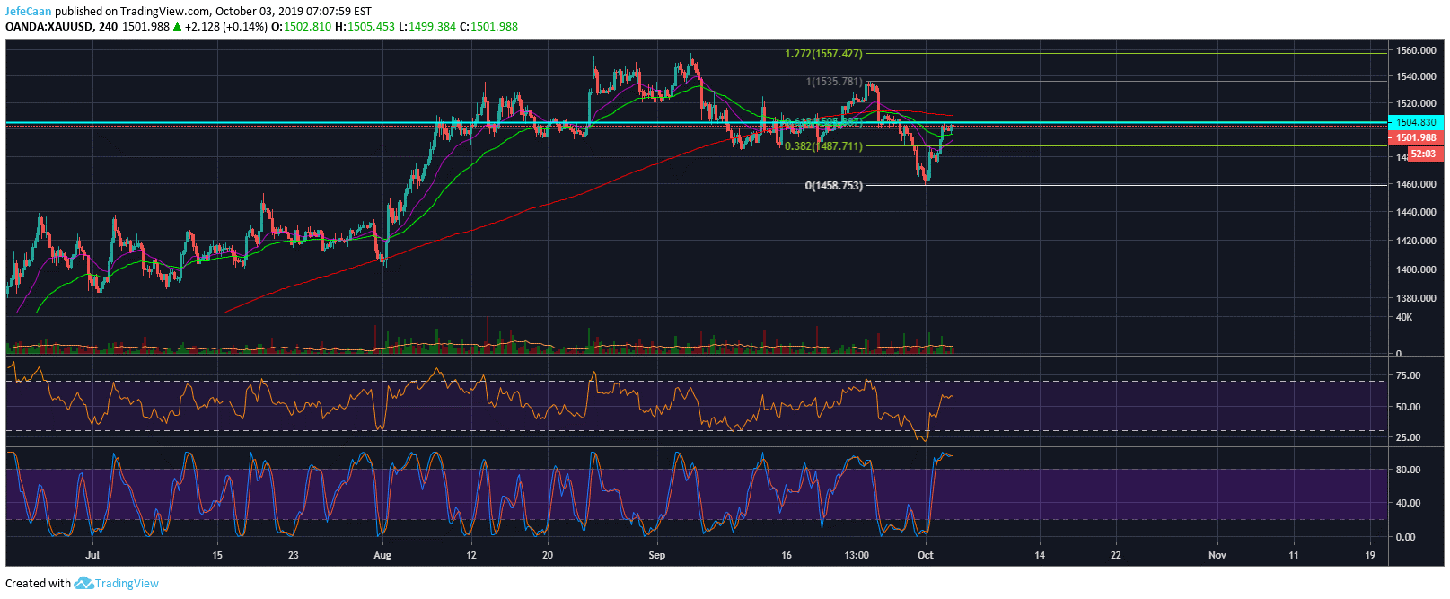The height and width of the screenshot is (599, 1450).
Task: Click the 23 date label on the time axis
Action: click(292, 553)
